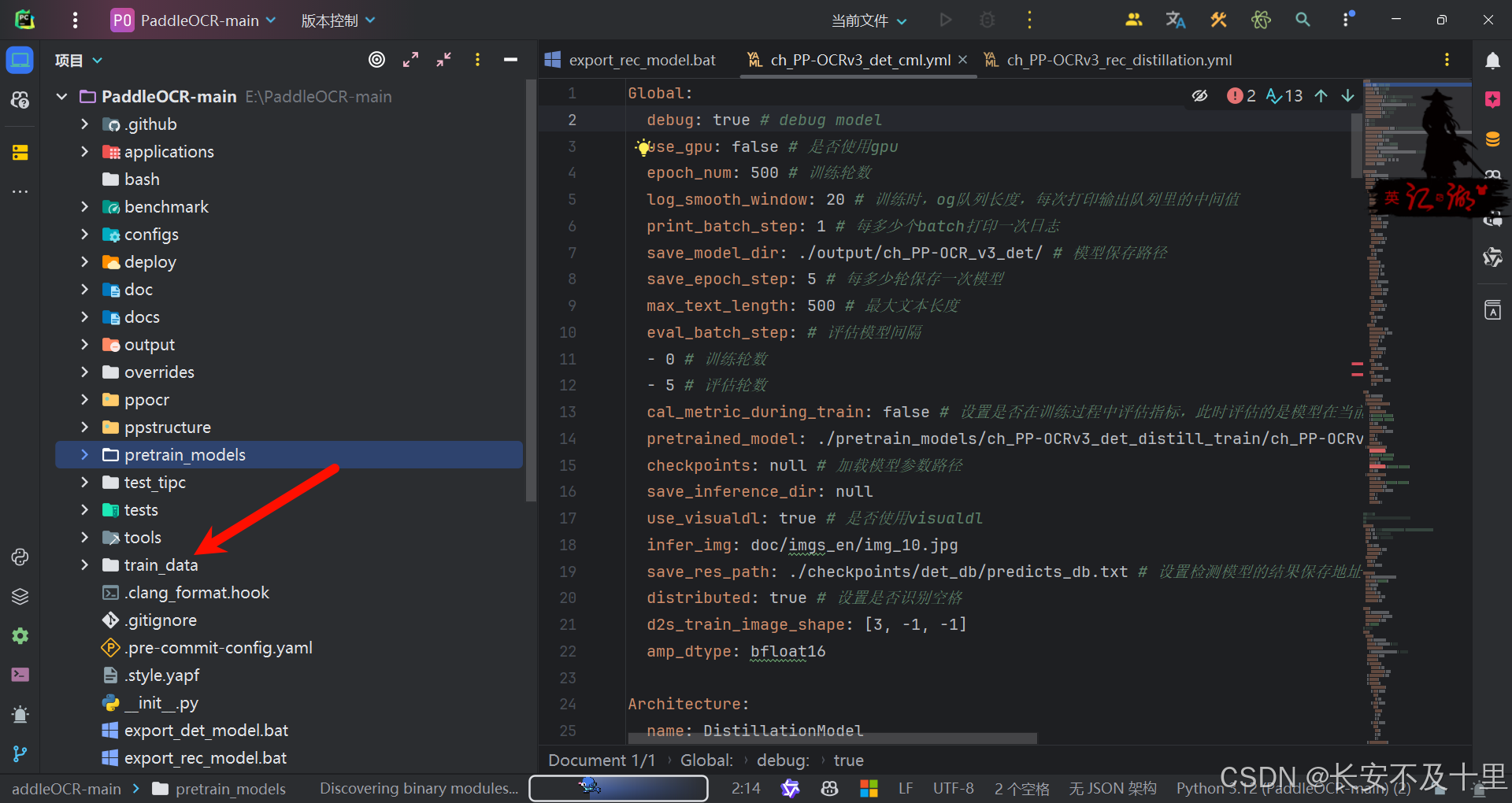The image size is (1512, 803).
Task: Click the Run button in the toolbar
Action: tap(946, 20)
